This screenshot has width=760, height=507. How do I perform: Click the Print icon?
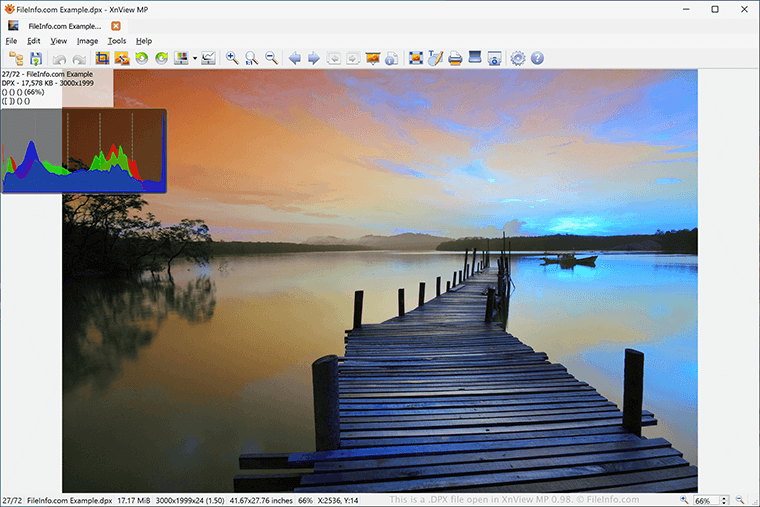(x=455, y=59)
